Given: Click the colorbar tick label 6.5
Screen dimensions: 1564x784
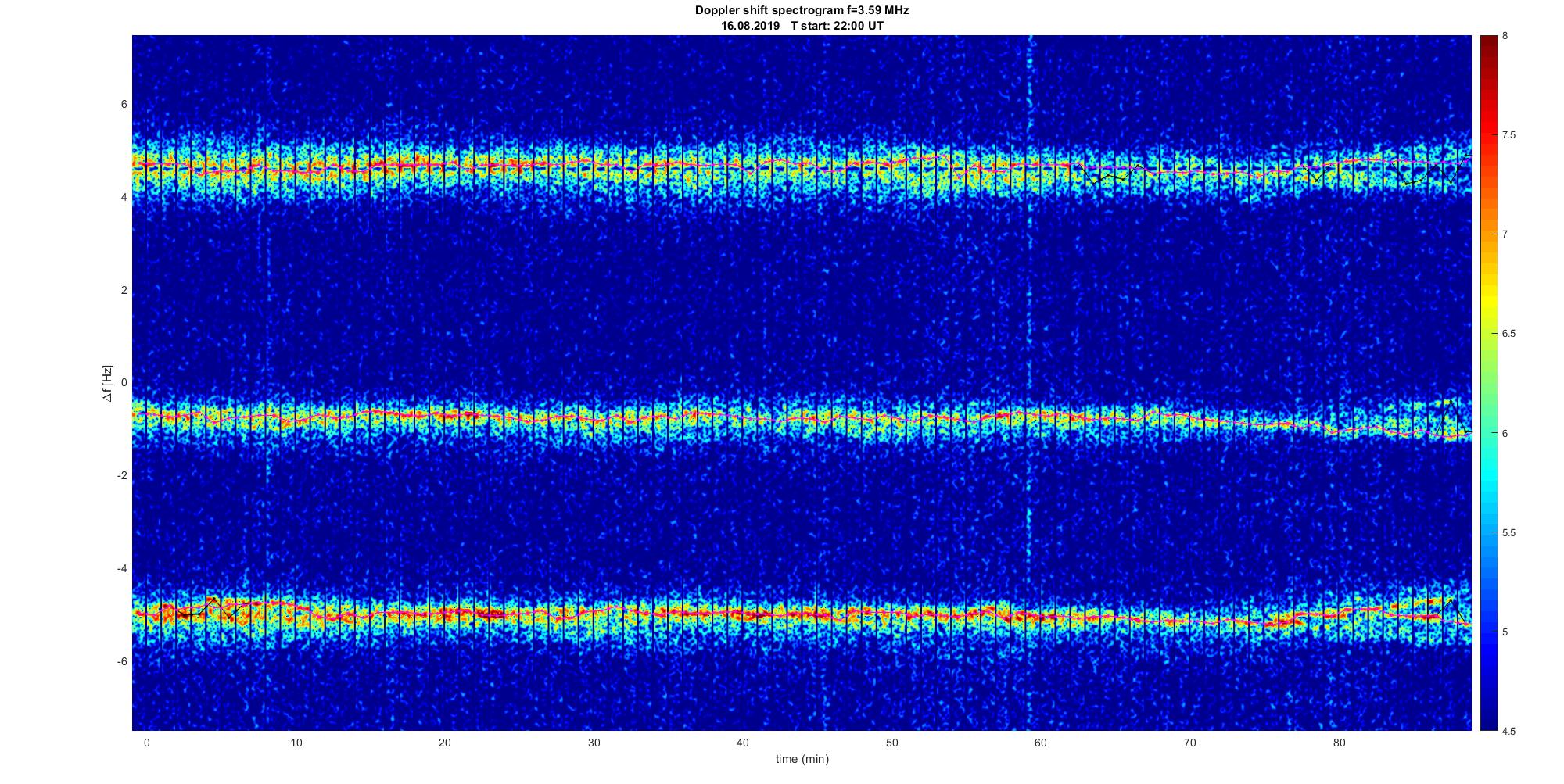Looking at the screenshot, I should (1508, 334).
